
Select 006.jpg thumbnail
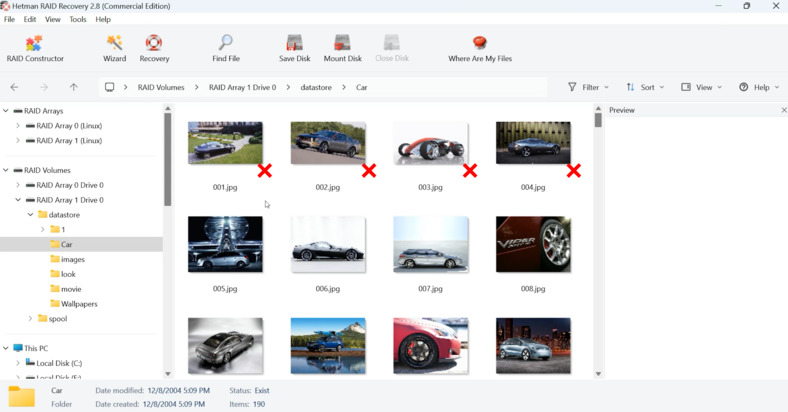point(328,244)
